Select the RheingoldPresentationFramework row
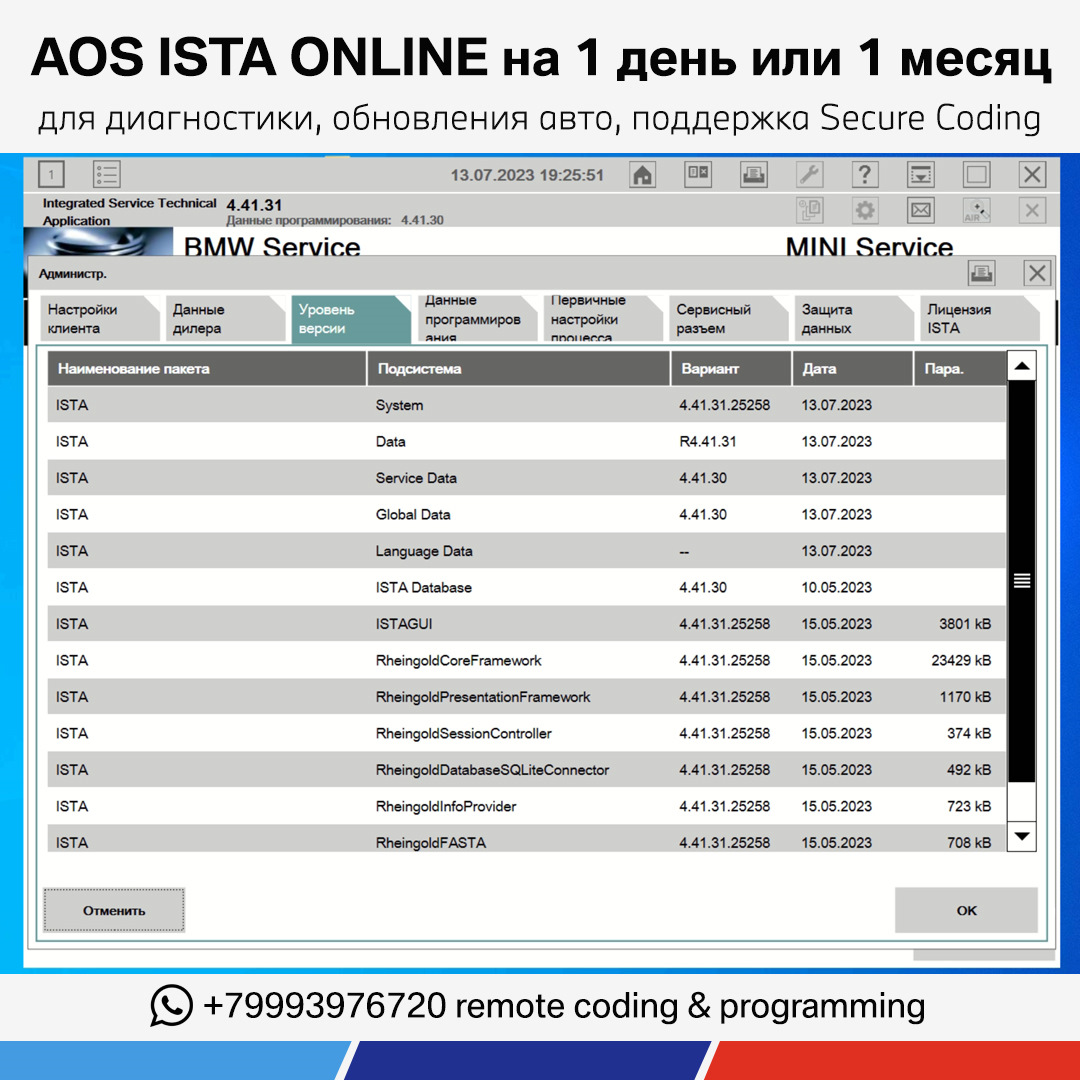Viewport: 1080px width, 1080px height. (x=526, y=697)
